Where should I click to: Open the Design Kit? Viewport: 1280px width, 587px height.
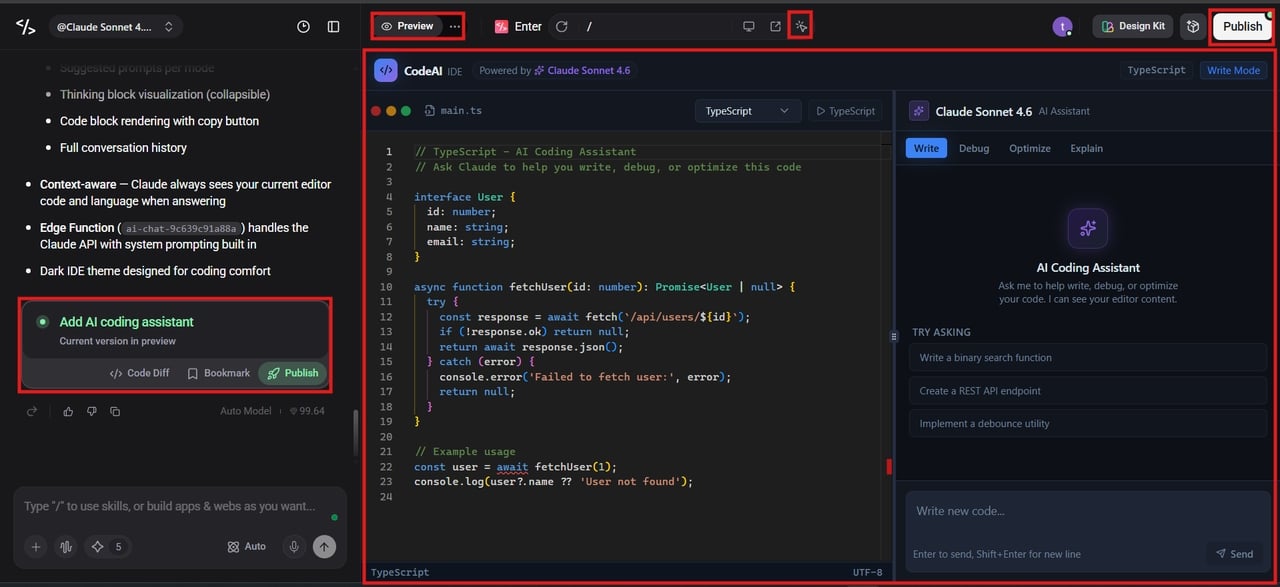(x=1133, y=26)
